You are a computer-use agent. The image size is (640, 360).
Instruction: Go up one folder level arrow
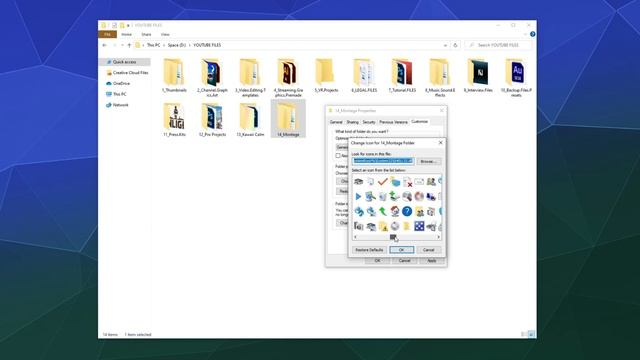coord(129,45)
